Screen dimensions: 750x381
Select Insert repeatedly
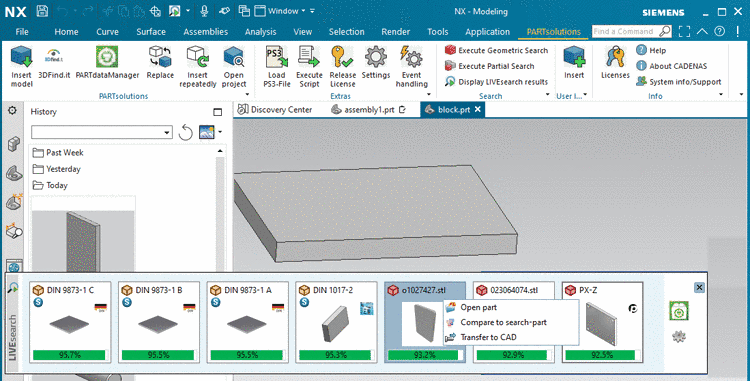(198, 57)
